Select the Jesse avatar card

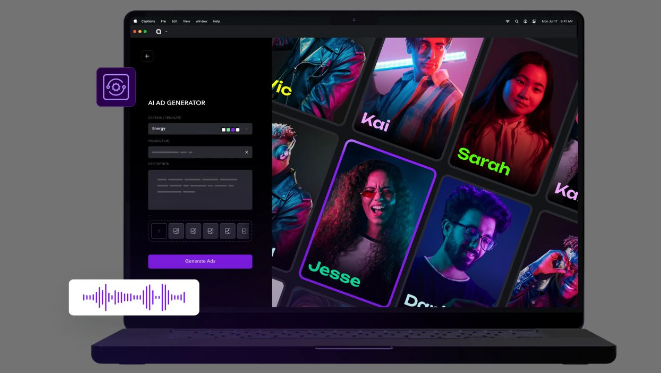click(367, 223)
